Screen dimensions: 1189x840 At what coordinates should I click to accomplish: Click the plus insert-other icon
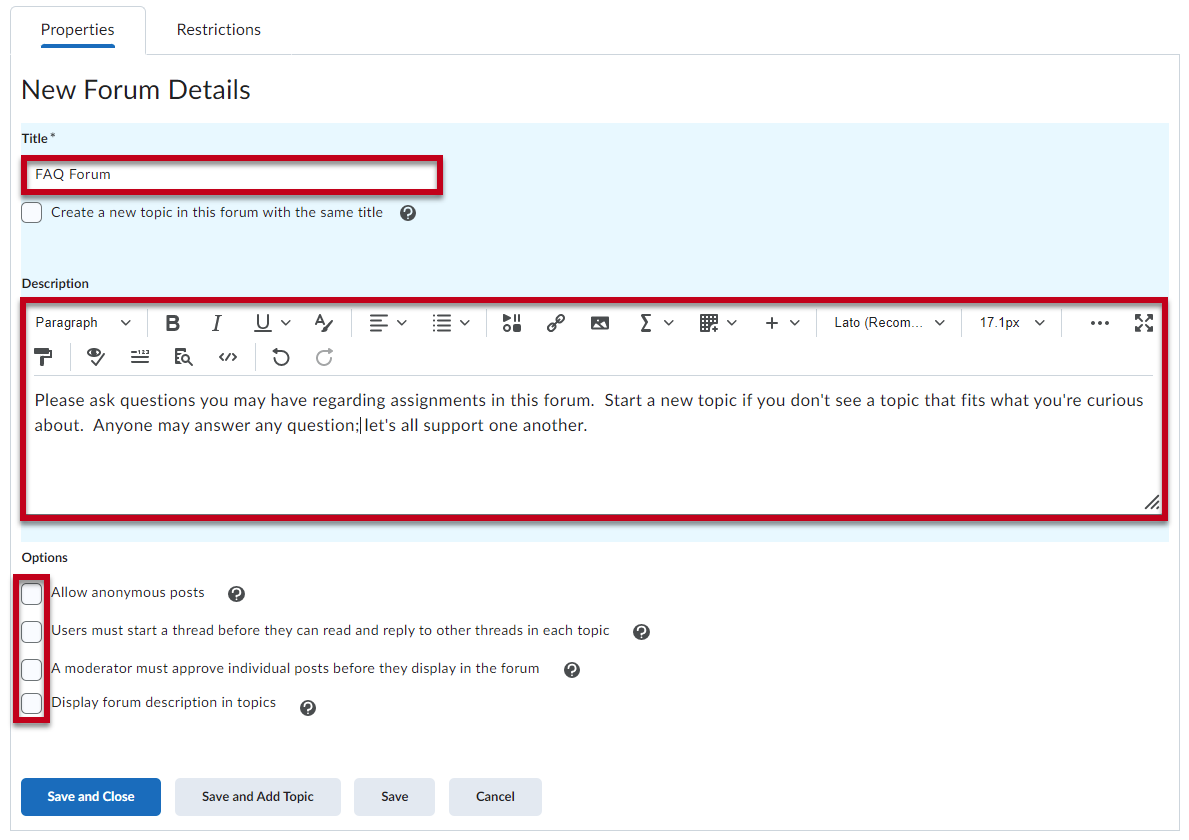772,323
